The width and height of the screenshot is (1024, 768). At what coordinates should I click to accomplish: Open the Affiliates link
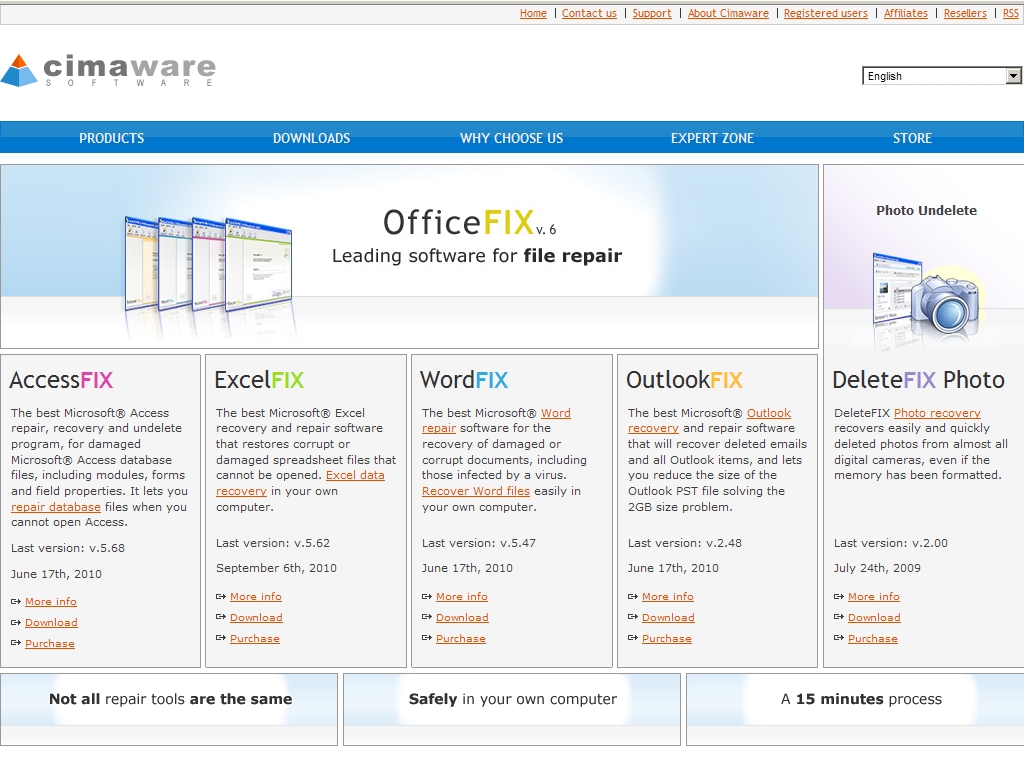(x=905, y=13)
